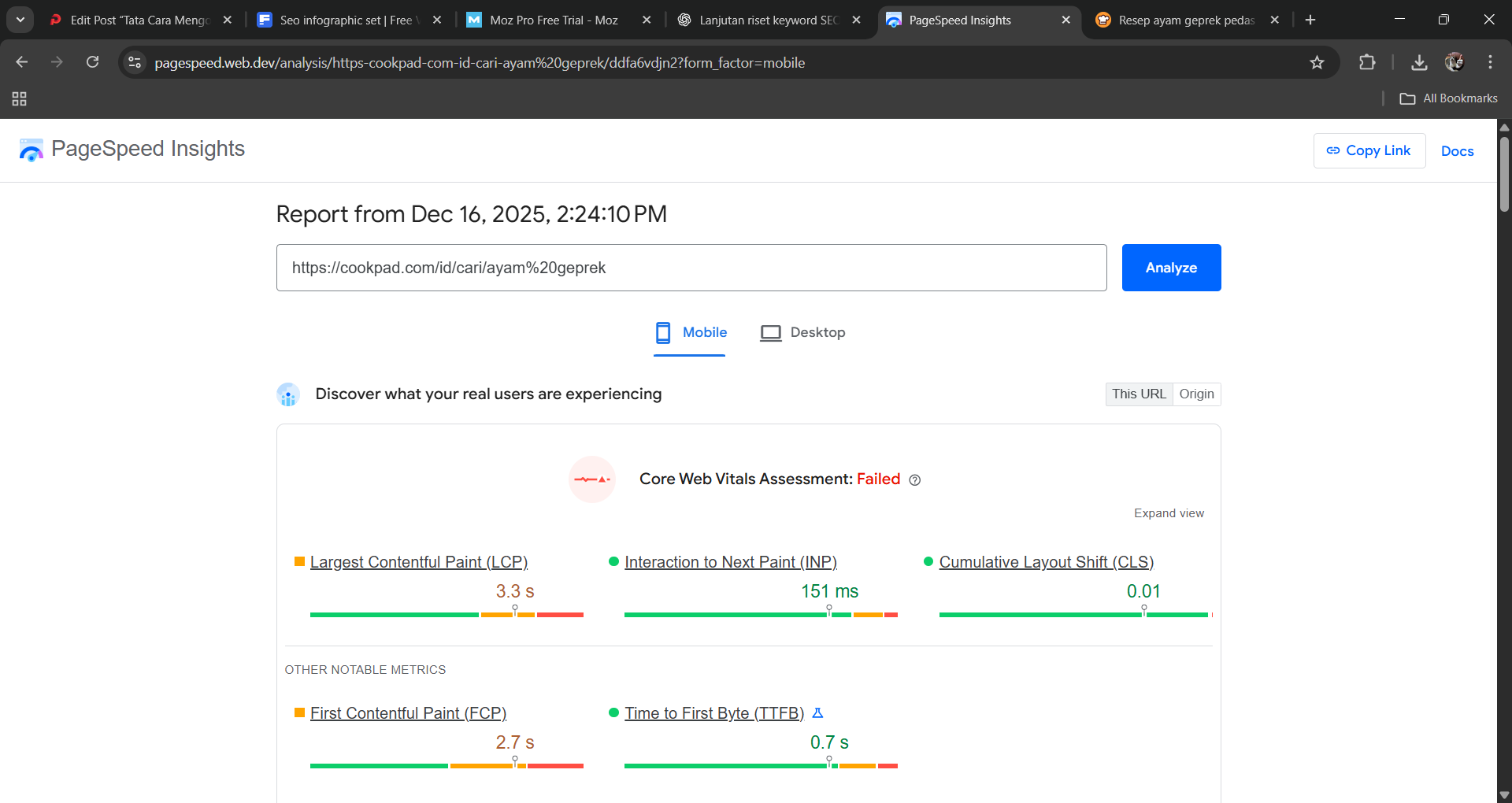Image resolution: width=1512 pixels, height=803 pixels.
Task: Open Time to First Byte (TTFB) link
Action: click(714, 713)
